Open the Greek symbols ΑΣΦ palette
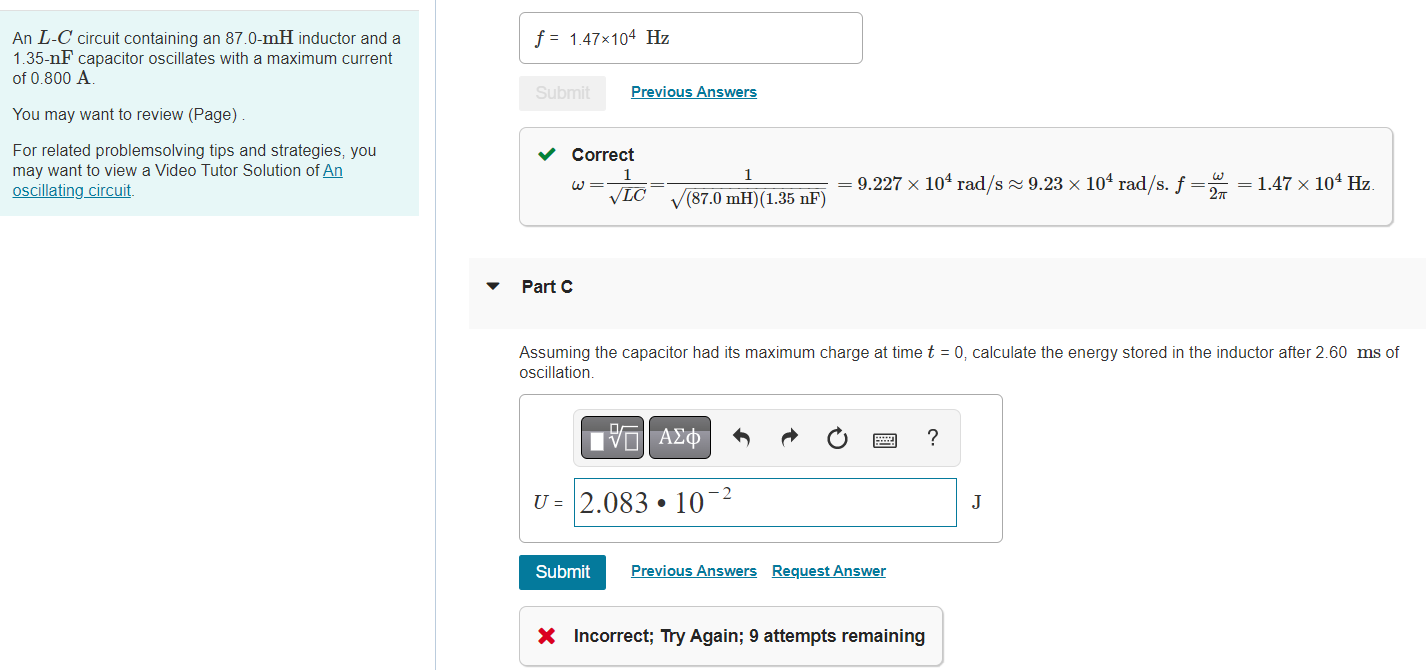The image size is (1426, 670). click(x=680, y=437)
